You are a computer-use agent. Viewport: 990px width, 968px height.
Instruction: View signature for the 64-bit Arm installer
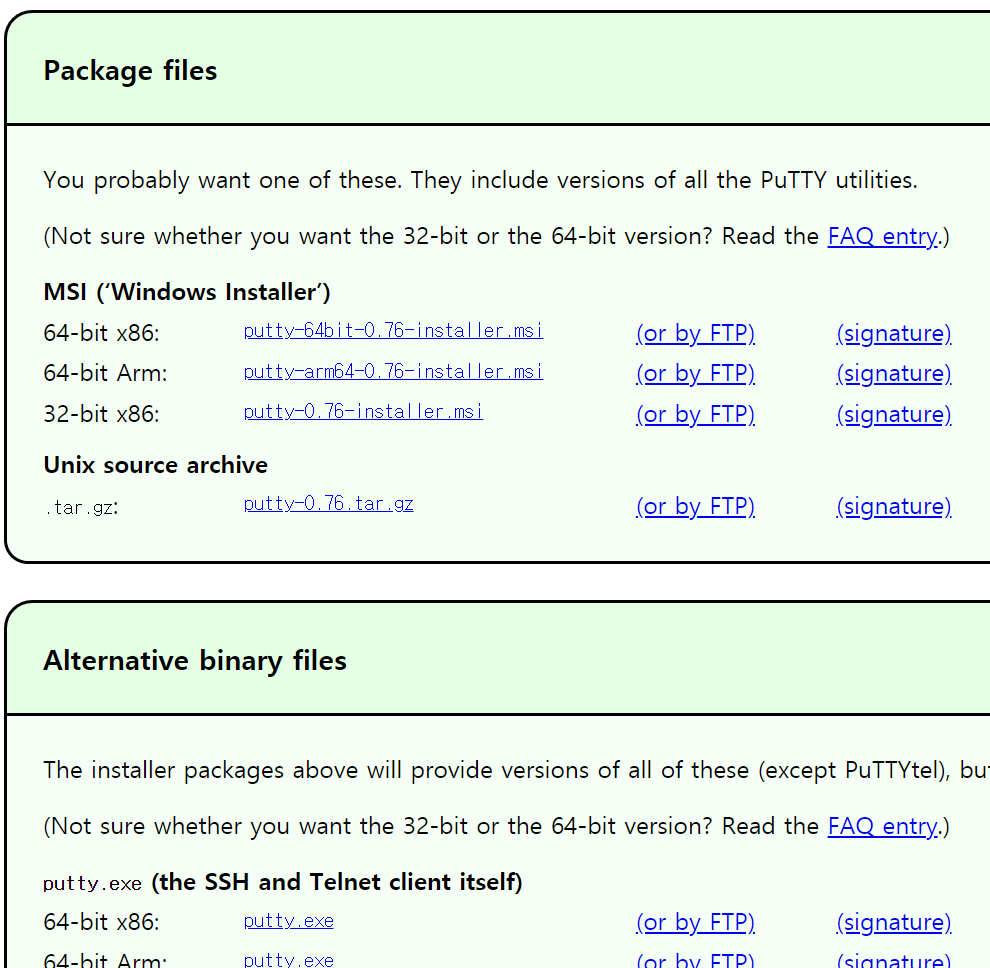(x=893, y=373)
